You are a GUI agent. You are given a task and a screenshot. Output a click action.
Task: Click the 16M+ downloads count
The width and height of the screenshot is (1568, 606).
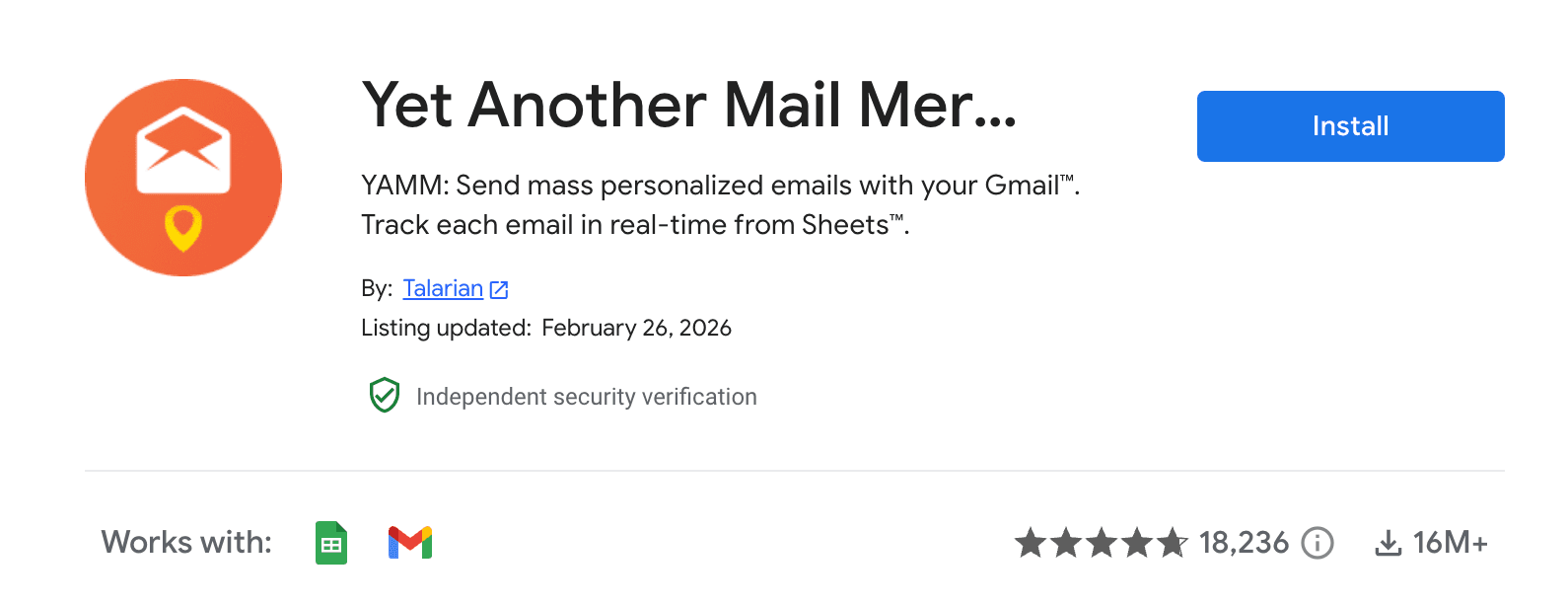1450,543
